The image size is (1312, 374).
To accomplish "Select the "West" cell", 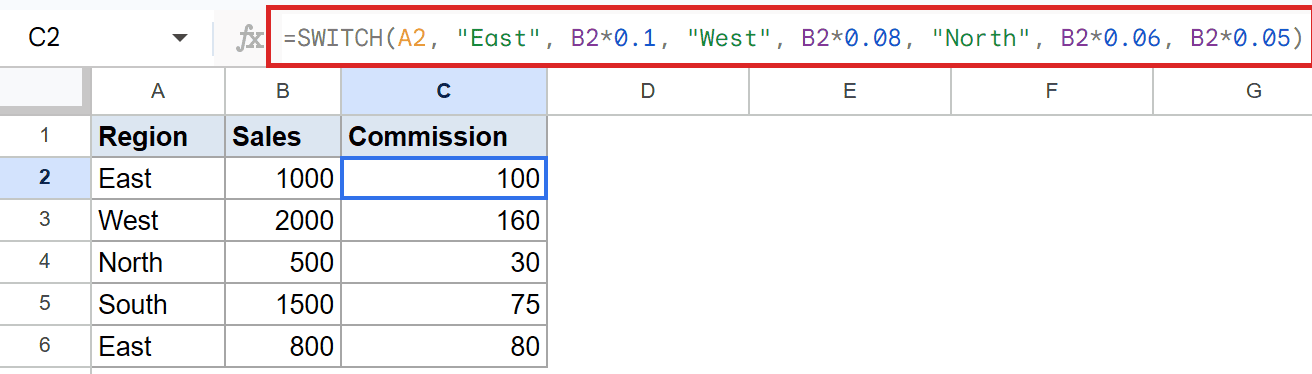I will [158, 220].
